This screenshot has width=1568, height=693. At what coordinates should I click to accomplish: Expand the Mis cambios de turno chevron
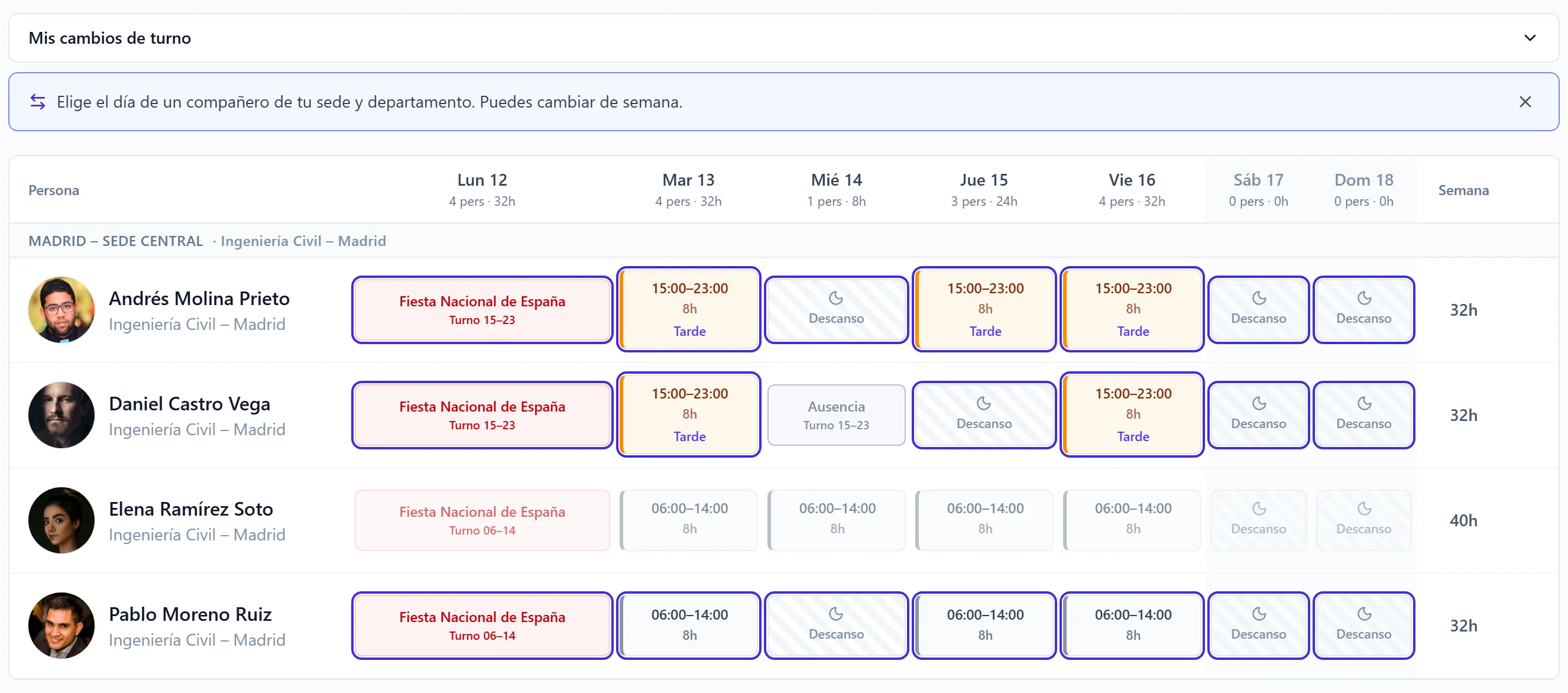pyautogui.click(x=1530, y=38)
